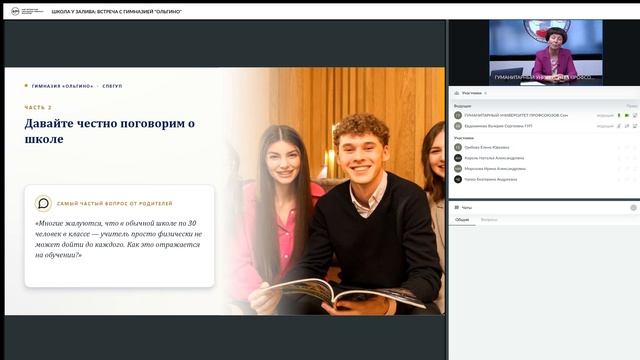Click the "Участники" list section heading below presenters

[464, 138]
